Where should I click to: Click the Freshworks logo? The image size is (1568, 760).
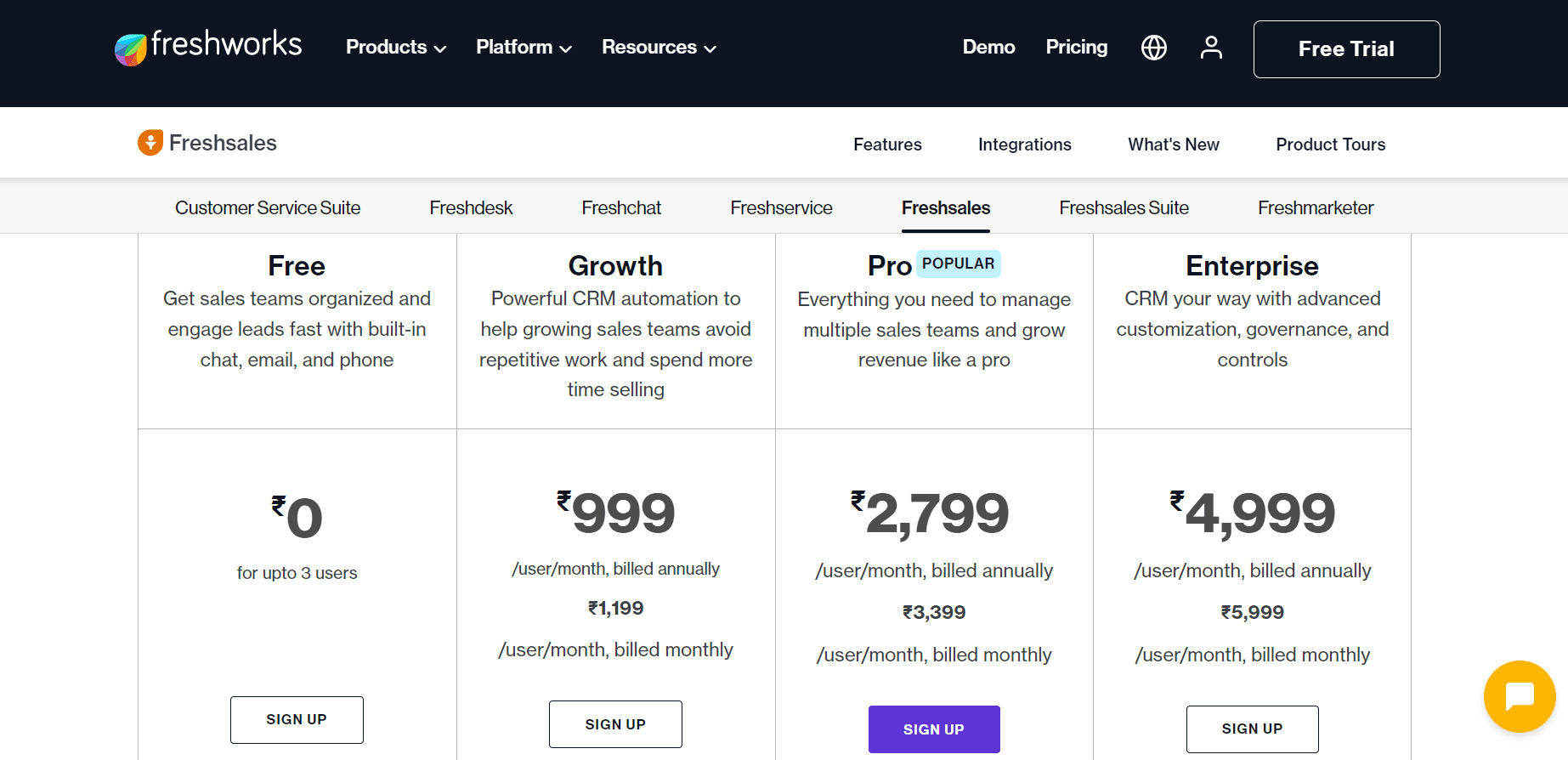[x=208, y=47]
